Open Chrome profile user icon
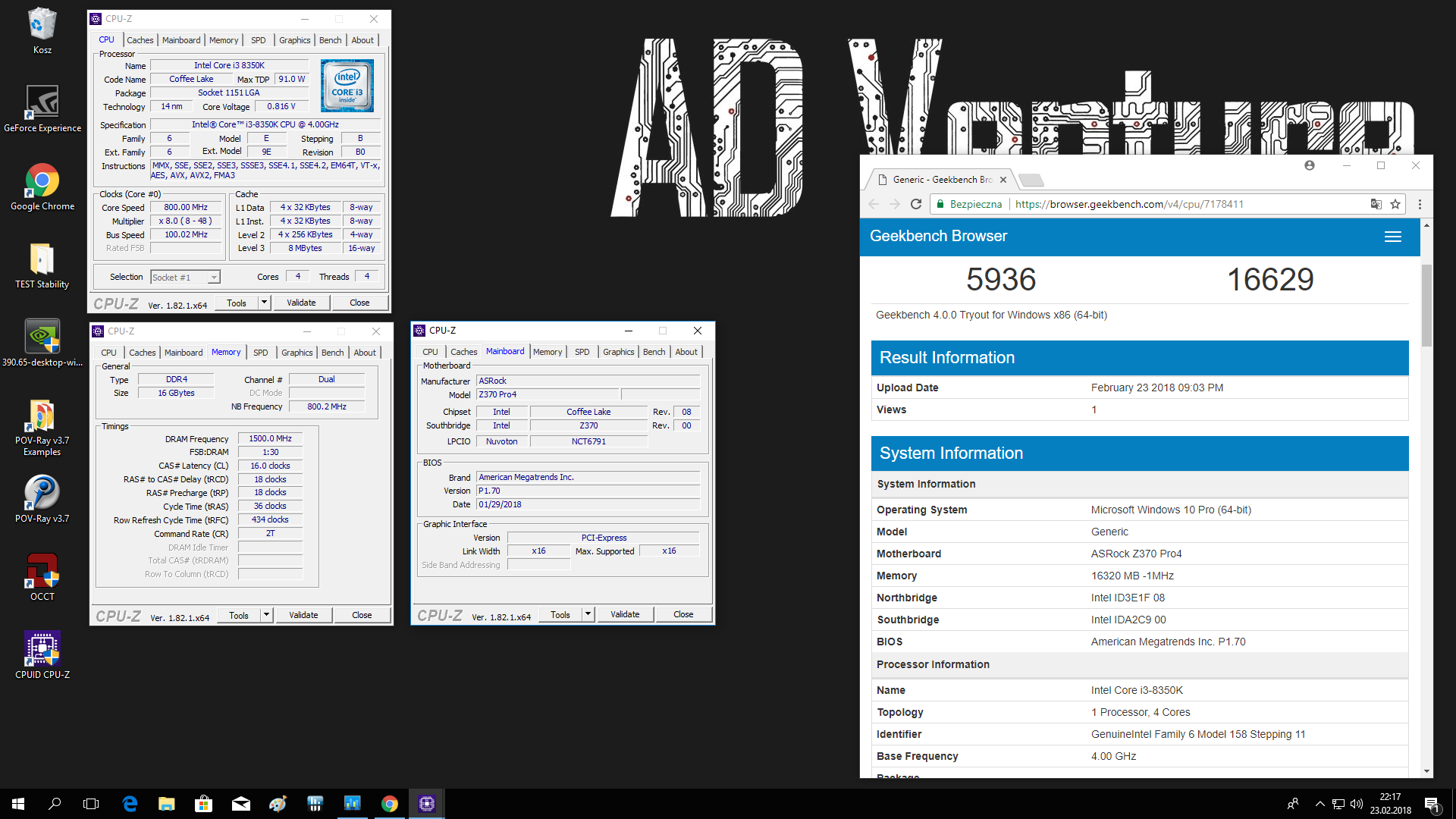The height and width of the screenshot is (819, 1456). 1310,165
